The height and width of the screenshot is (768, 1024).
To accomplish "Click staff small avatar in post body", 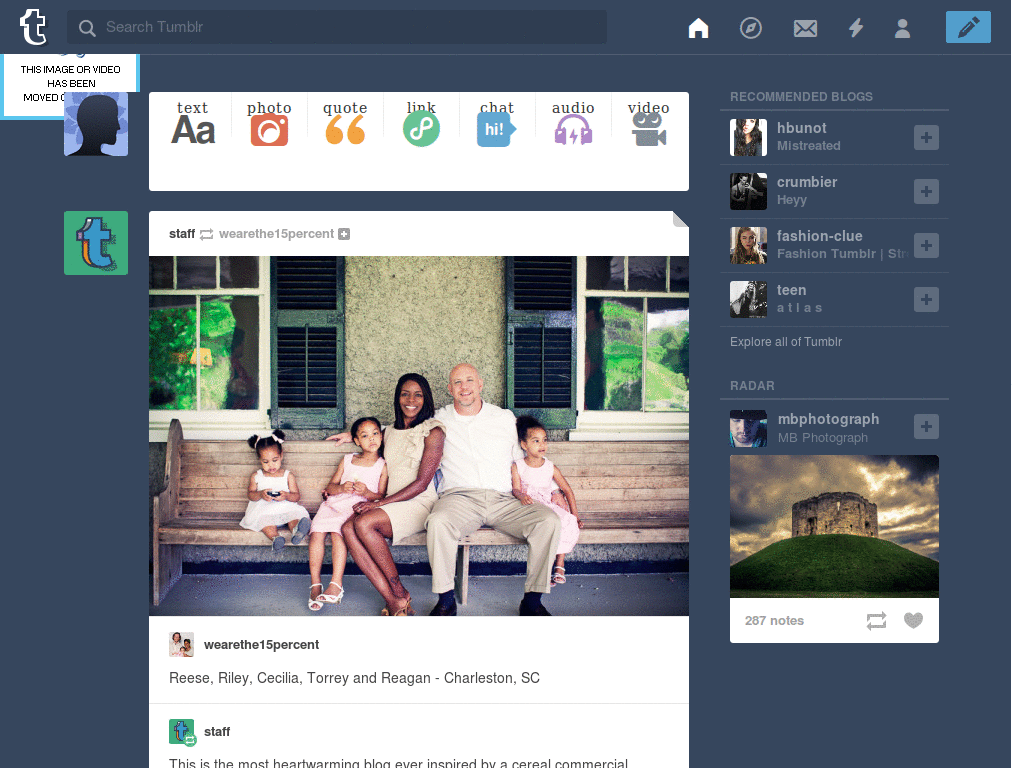I will pos(182,732).
